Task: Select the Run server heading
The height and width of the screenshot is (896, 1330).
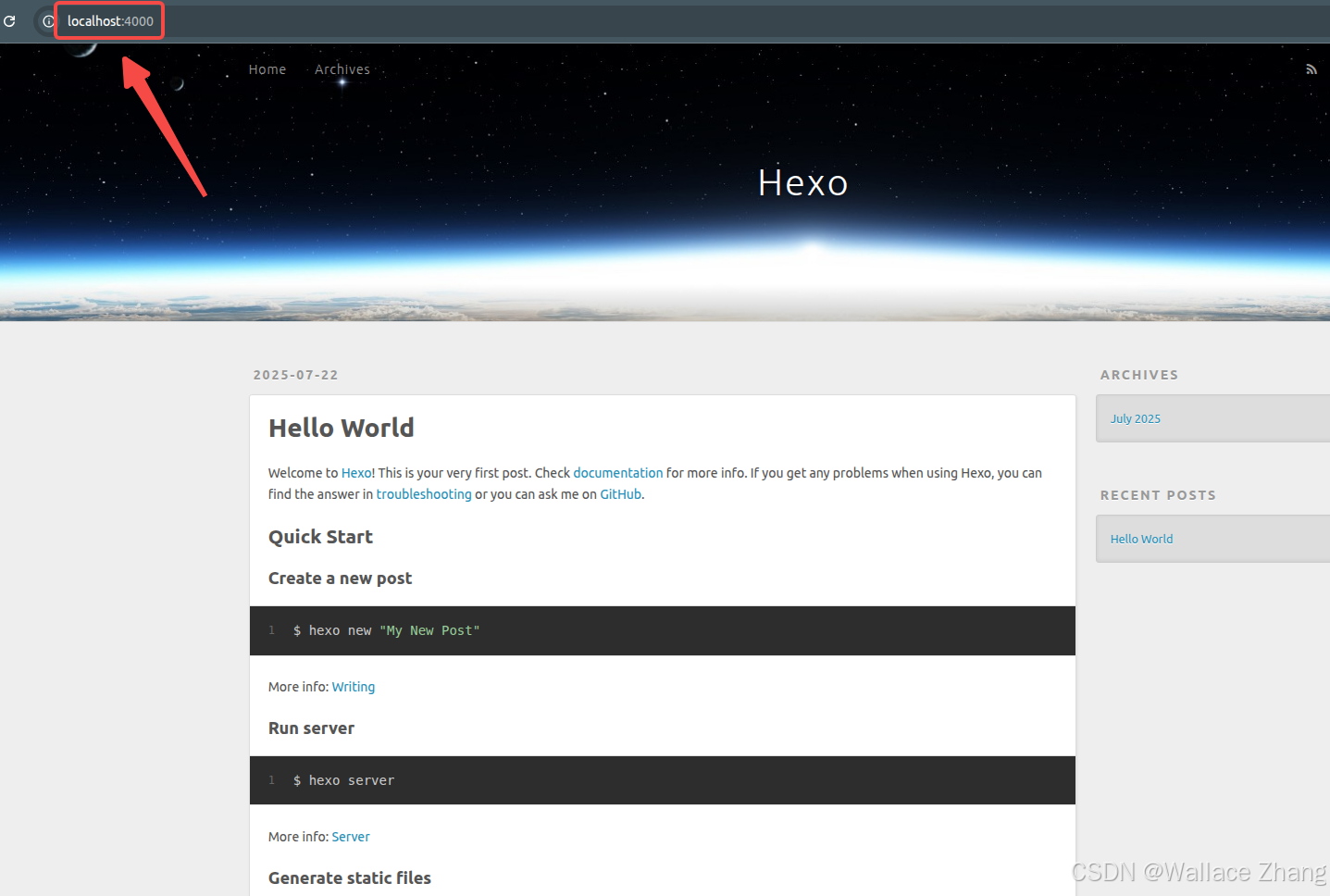Action: coord(311,728)
